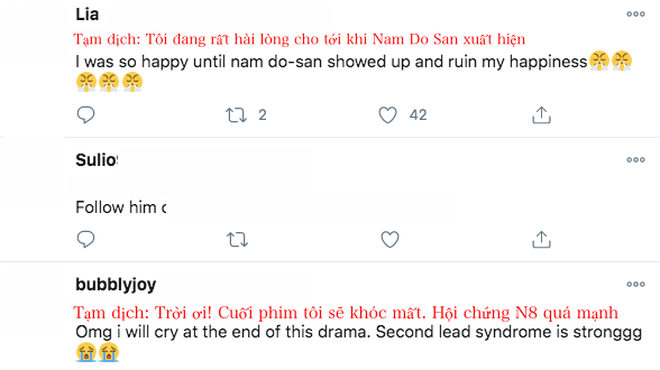660x370 pixels.
Task: Open the 'Follow him' tweet text
Action: [121, 207]
